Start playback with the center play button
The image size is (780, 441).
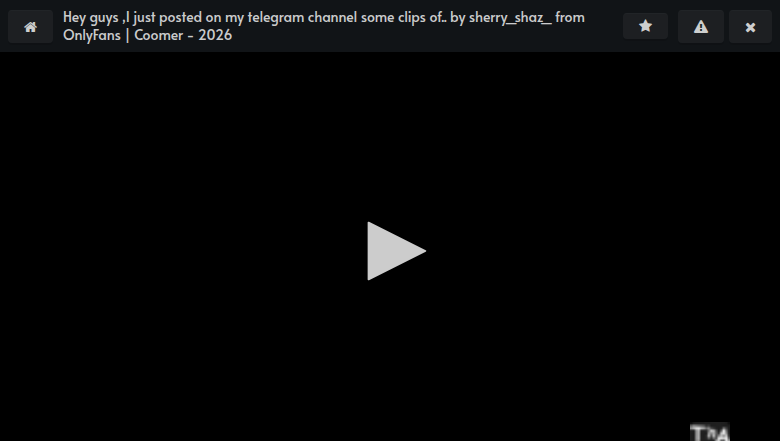click(x=396, y=251)
